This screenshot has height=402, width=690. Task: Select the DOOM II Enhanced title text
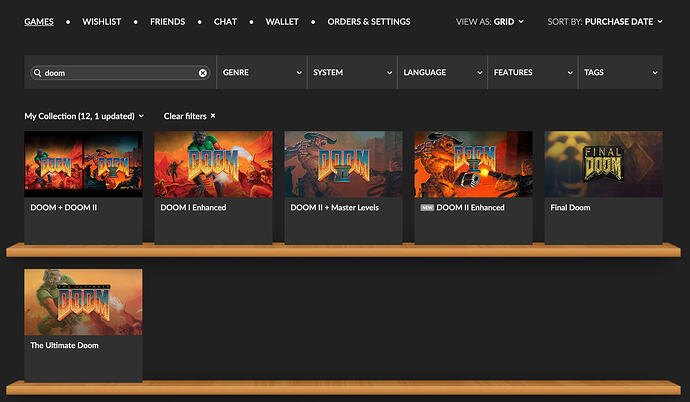click(x=470, y=208)
